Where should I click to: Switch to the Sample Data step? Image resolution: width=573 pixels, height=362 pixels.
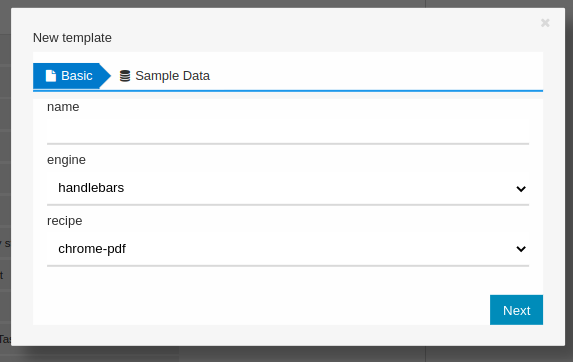[165, 76]
